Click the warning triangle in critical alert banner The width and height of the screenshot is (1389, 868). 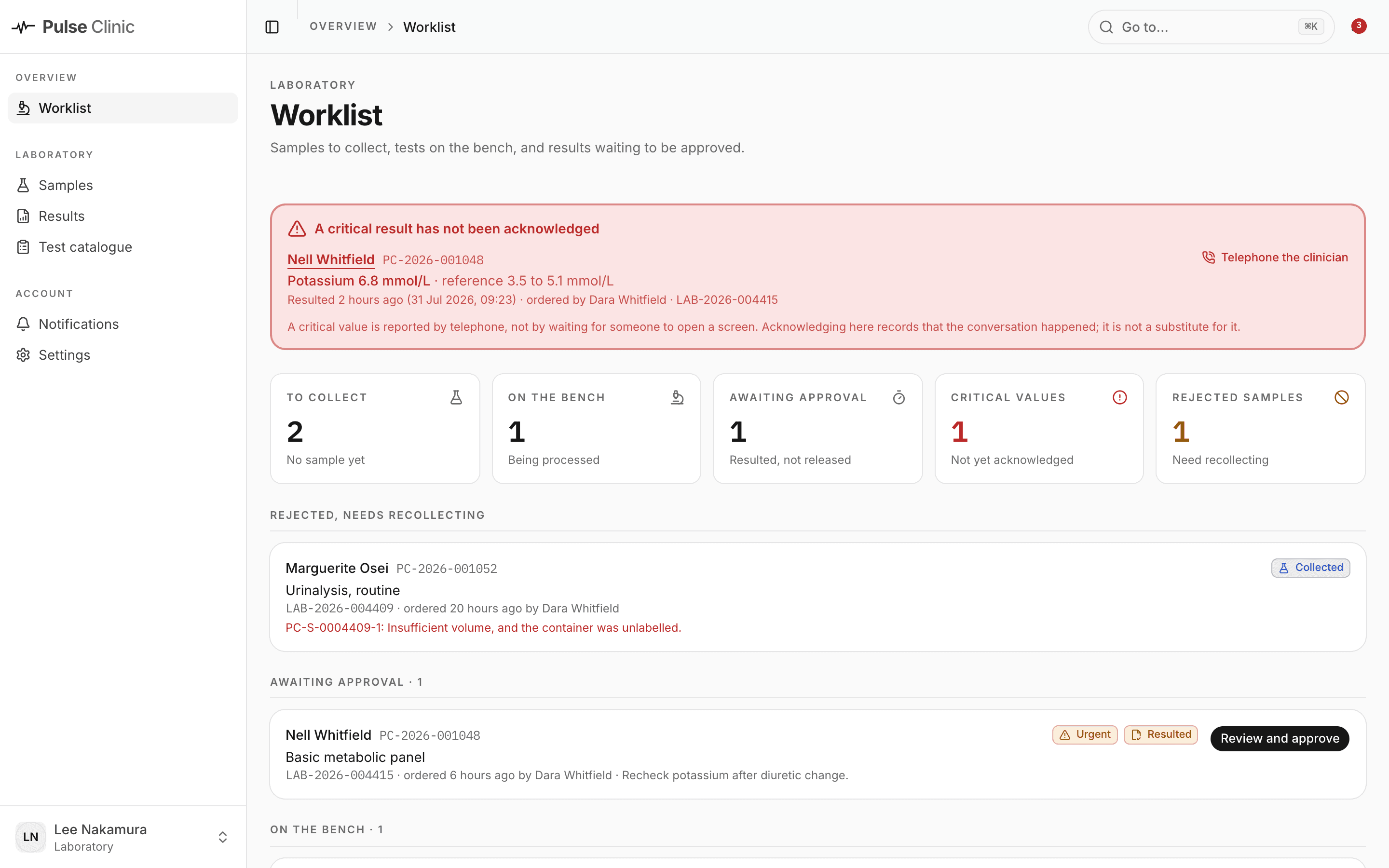(x=297, y=229)
